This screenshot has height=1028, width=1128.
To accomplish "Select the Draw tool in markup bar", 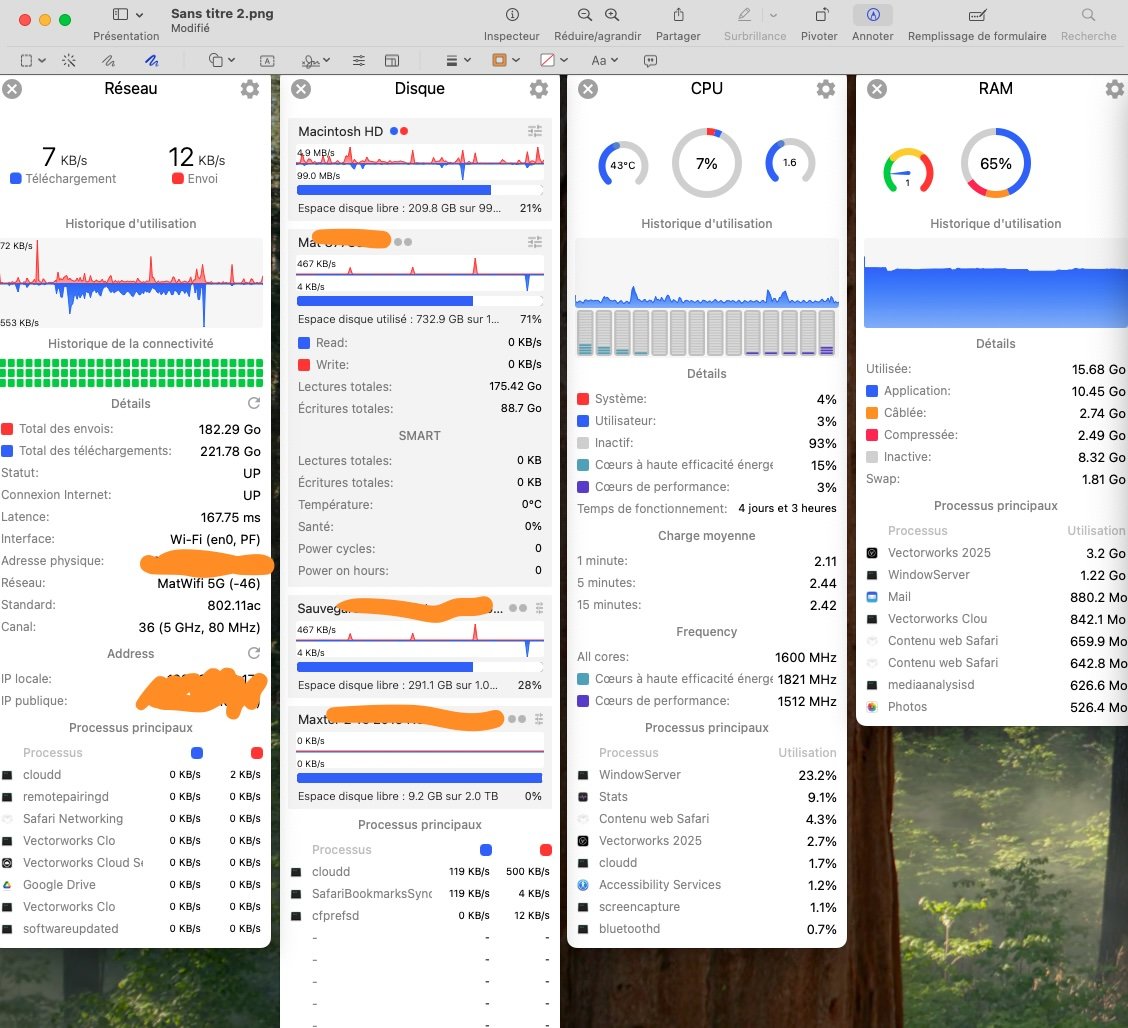I will (151, 60).
